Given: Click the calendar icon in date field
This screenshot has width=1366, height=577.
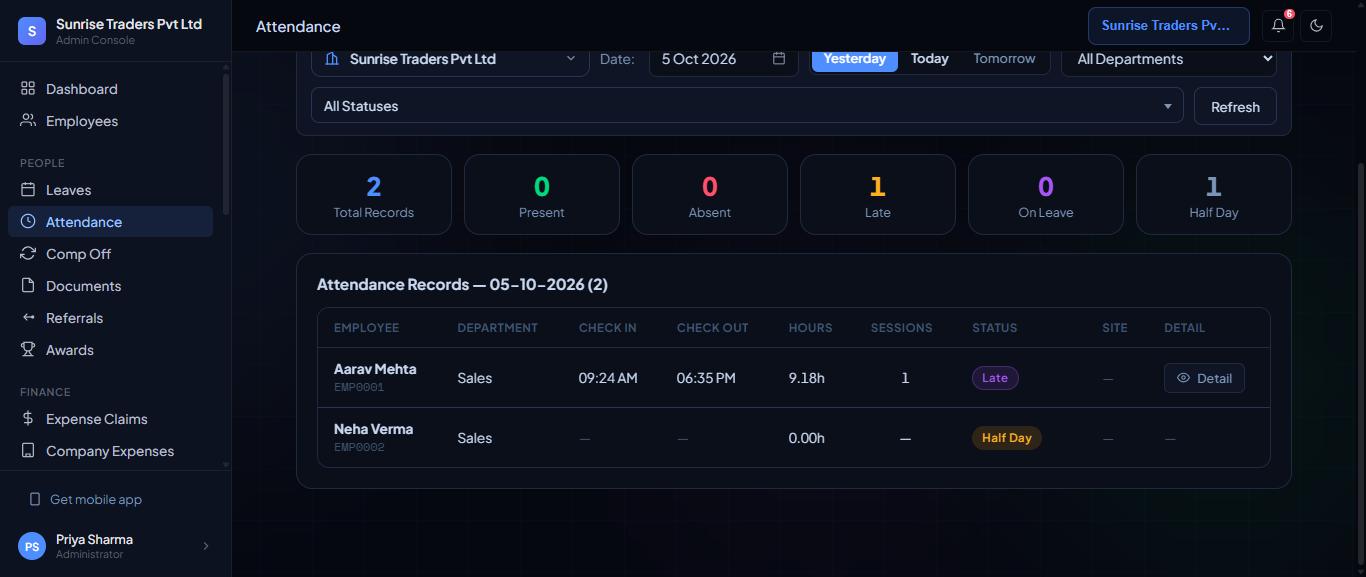Looking at the screenshot, I should click(779, 59).
